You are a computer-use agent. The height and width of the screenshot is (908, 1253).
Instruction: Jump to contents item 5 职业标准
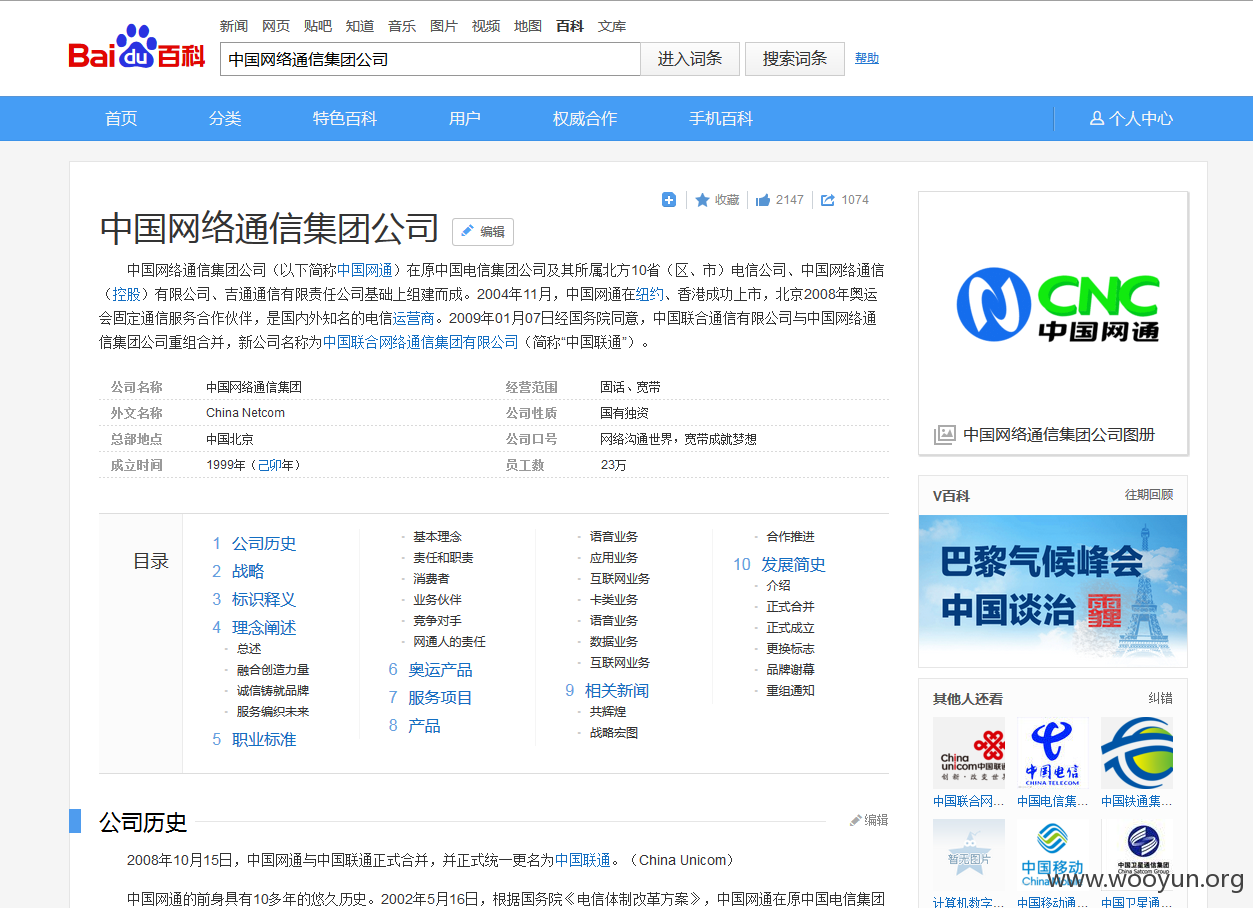264,739
